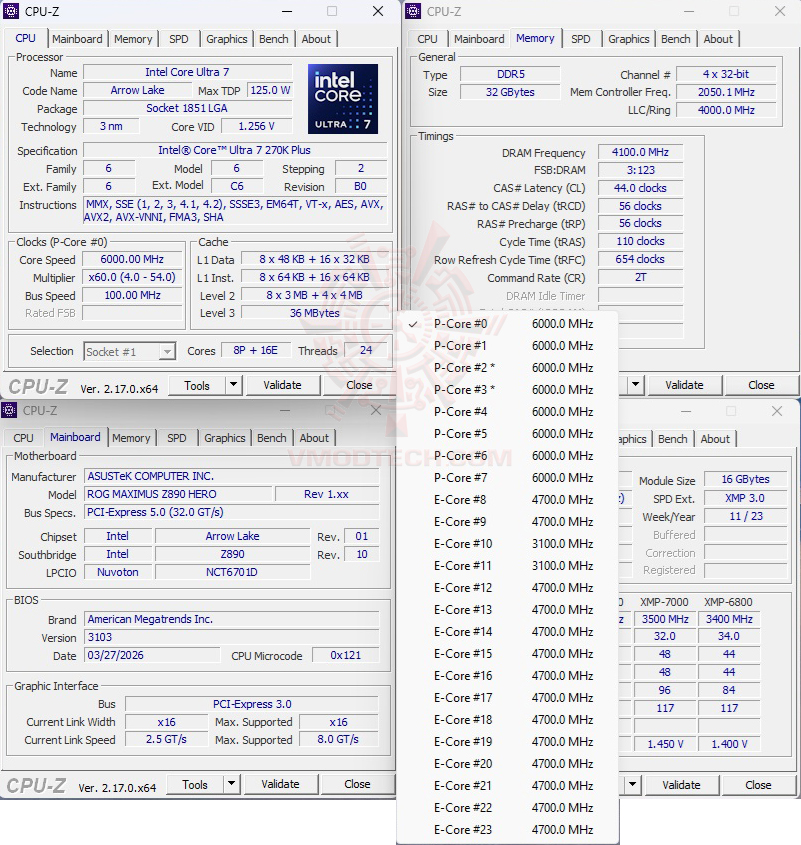Switch to Mainboard tab in CPU window
Image resolution: width=801 pixels, height=845 pixels.
point(77,39)
